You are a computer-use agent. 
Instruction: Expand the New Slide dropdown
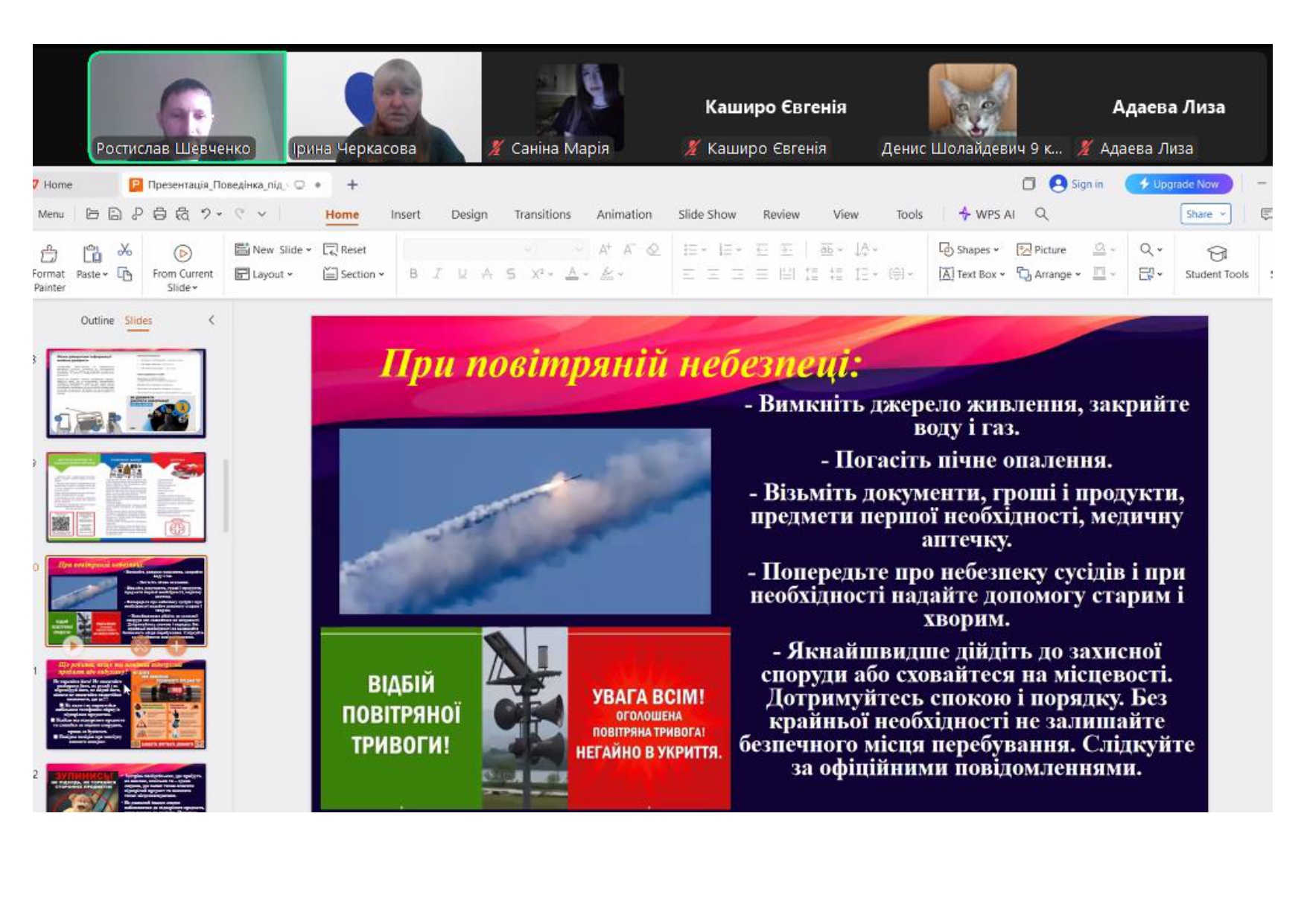point(308,250)
